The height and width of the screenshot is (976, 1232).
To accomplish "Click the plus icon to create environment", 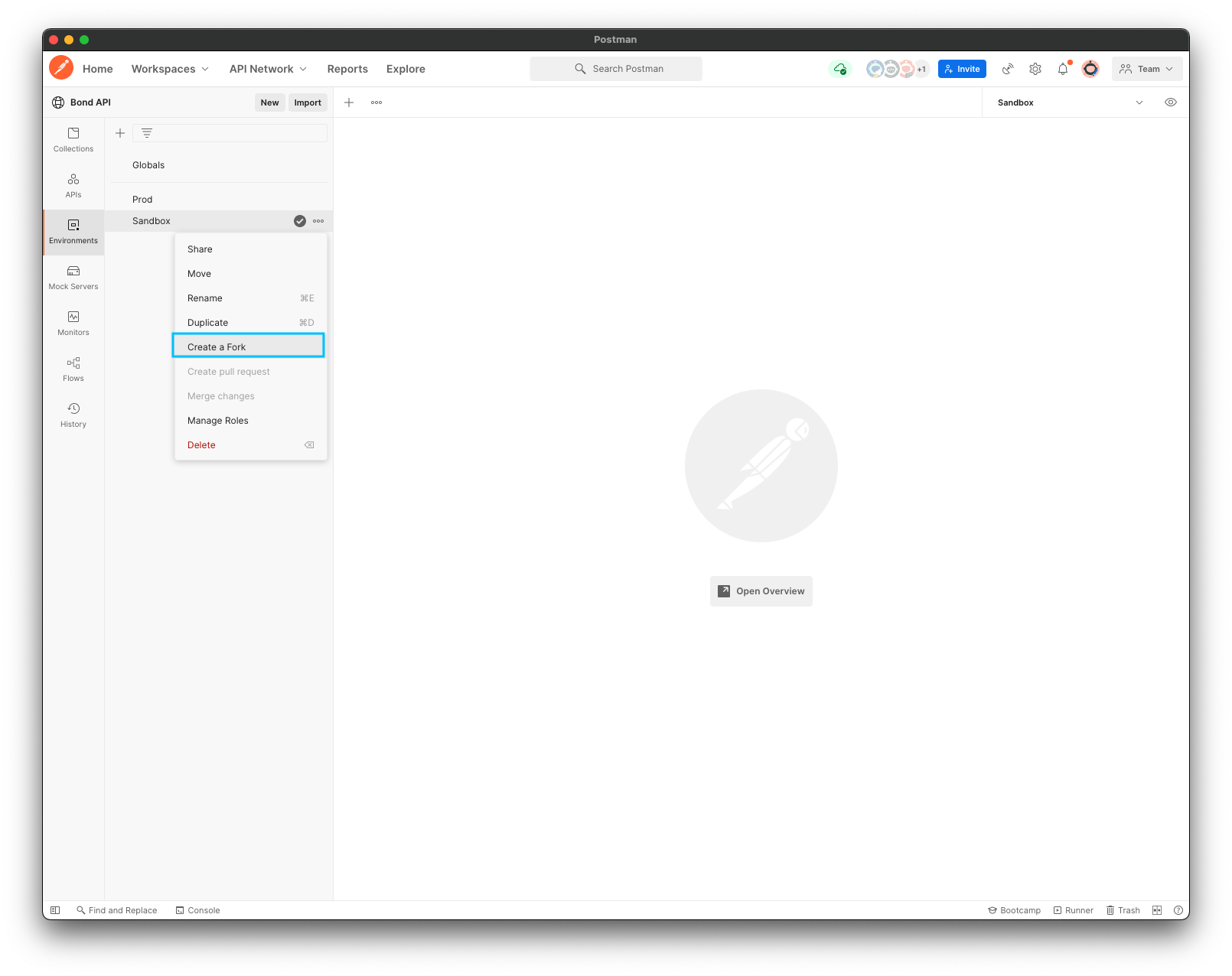I will (120, 133).
